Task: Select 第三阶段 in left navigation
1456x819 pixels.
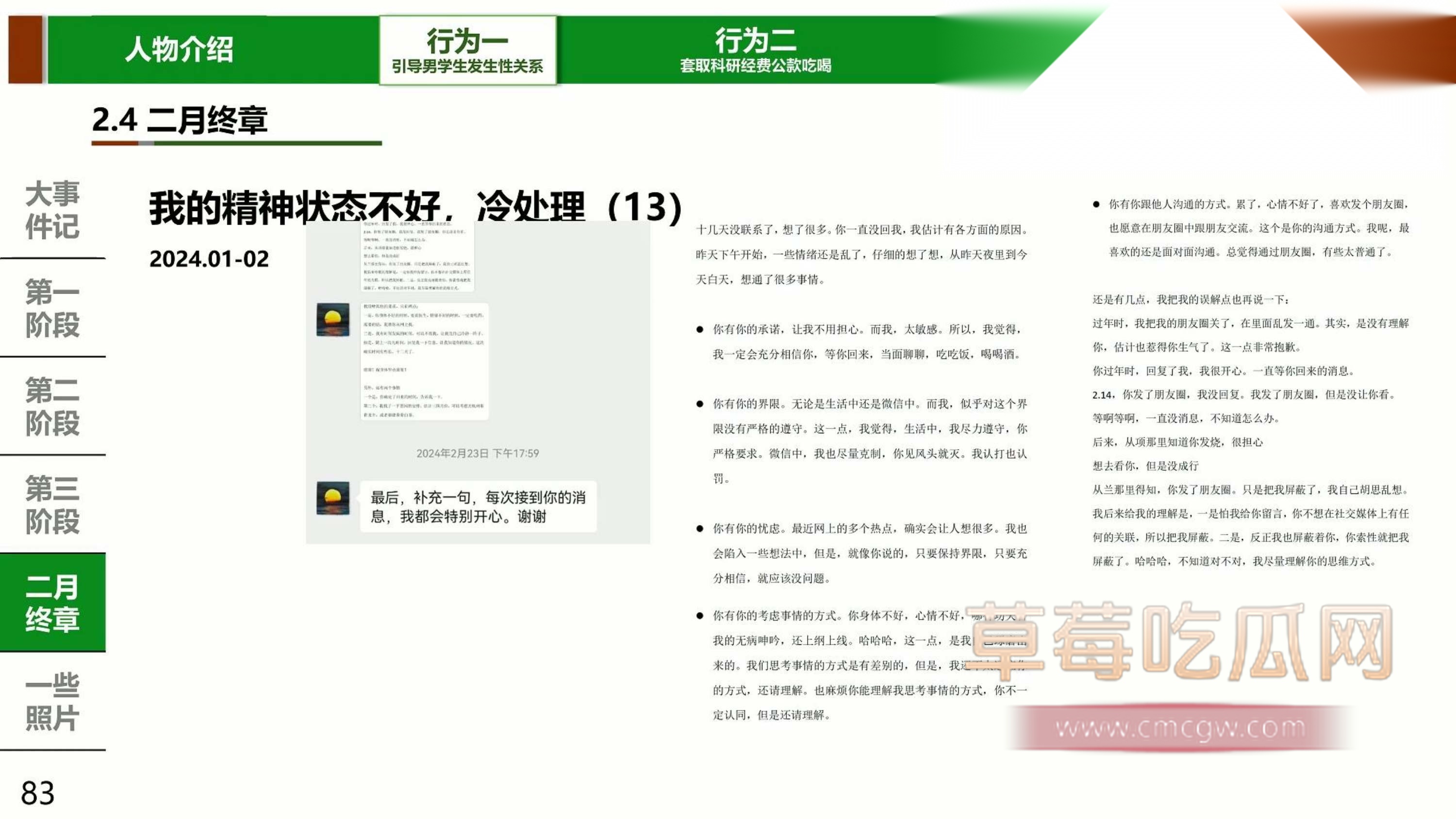Action: pos(52,504)
